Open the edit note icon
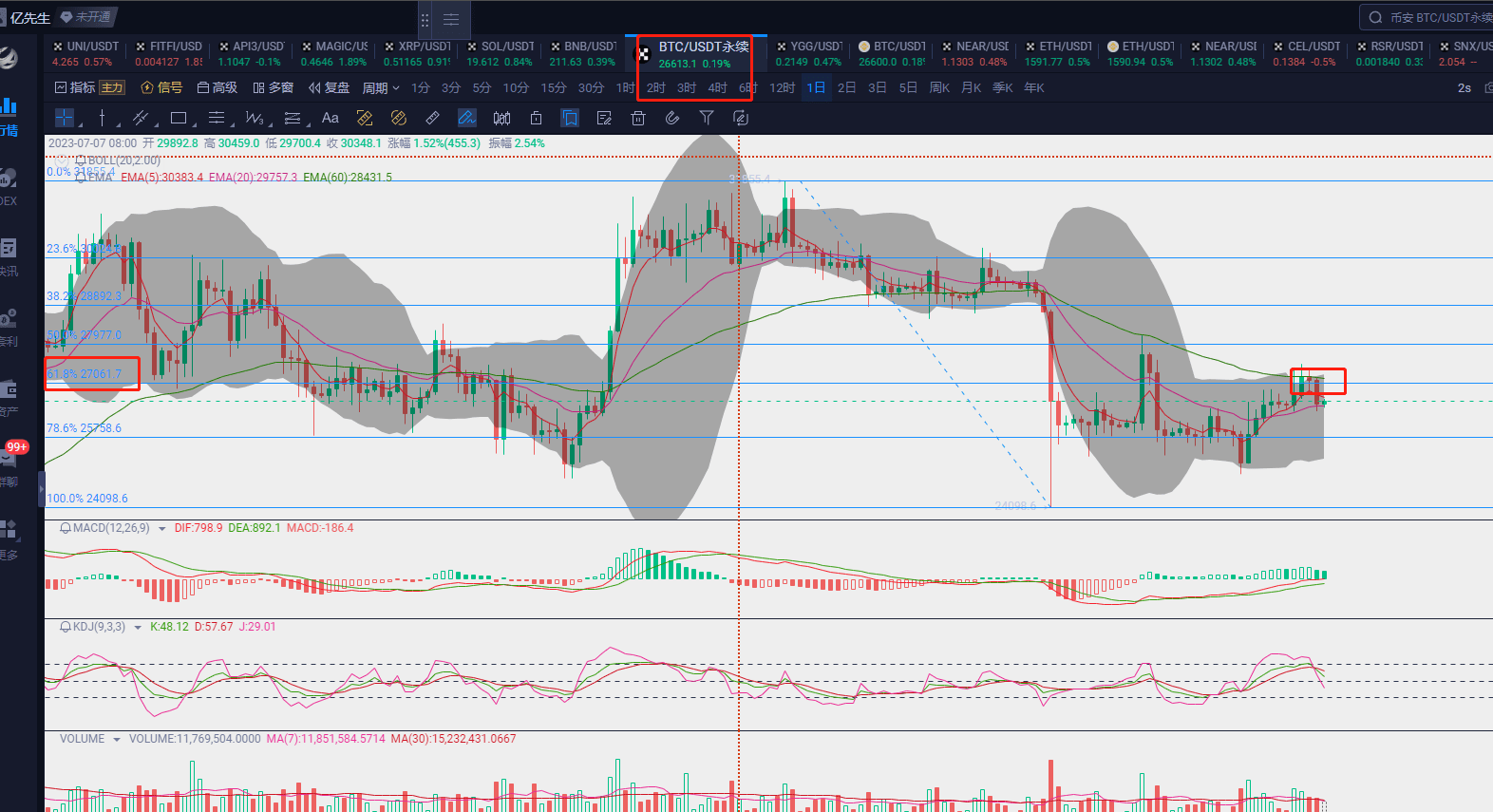 [604, 118]
